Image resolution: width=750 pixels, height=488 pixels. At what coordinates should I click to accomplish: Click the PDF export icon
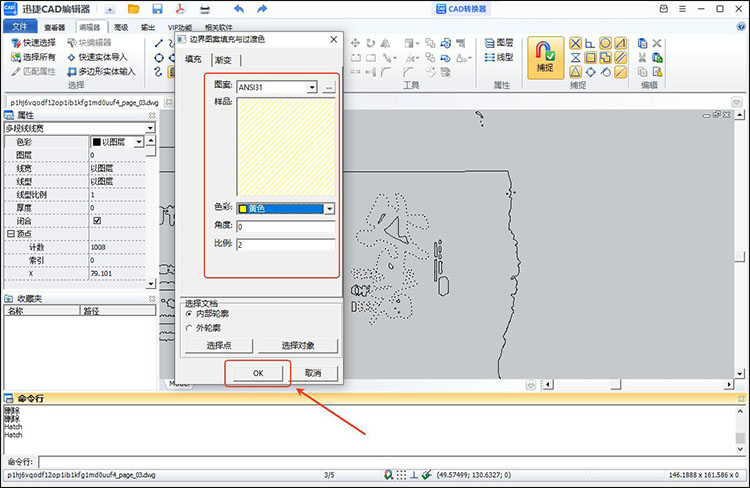coord(181,9)
